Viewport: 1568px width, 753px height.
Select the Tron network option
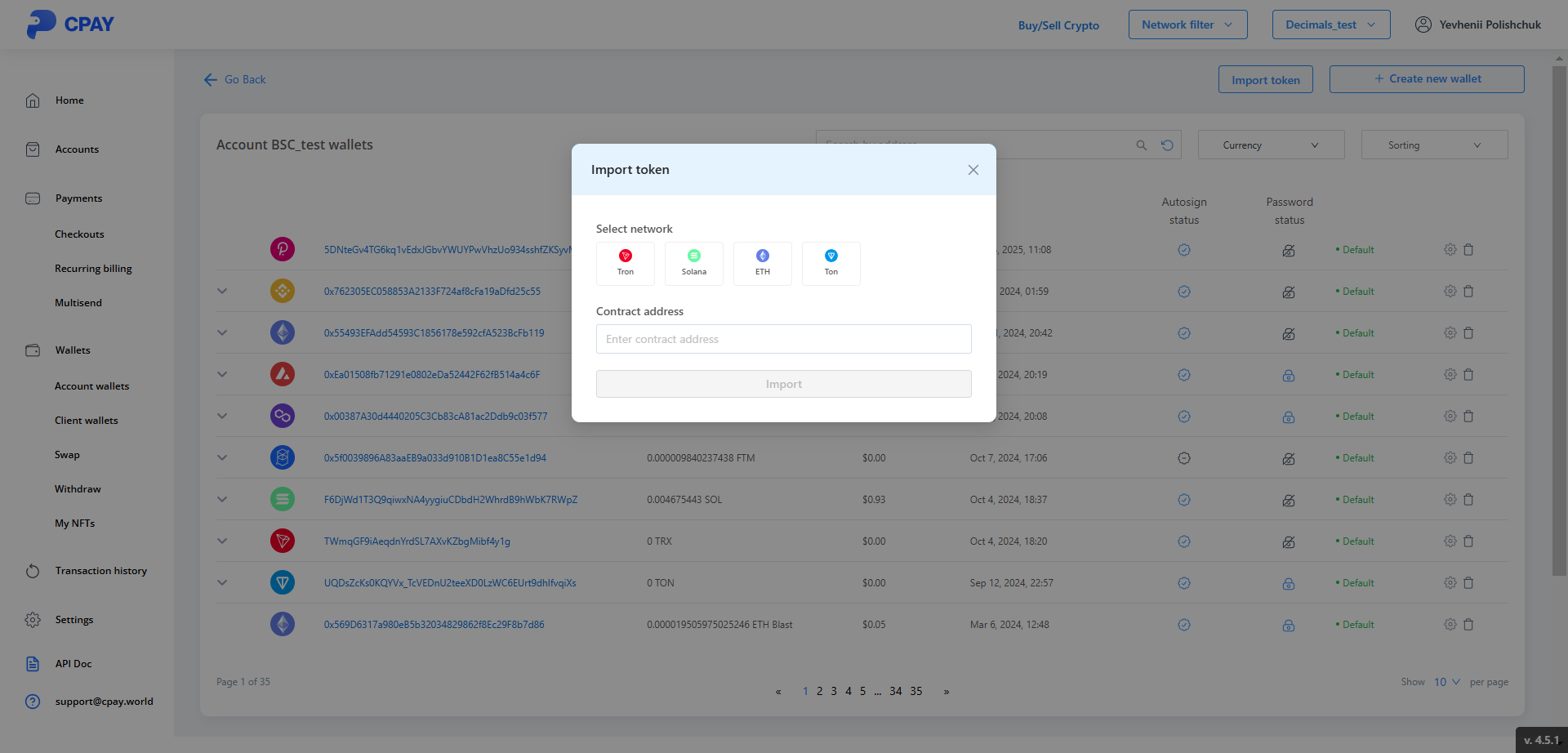pyautogui.click(x=625, y=263)
